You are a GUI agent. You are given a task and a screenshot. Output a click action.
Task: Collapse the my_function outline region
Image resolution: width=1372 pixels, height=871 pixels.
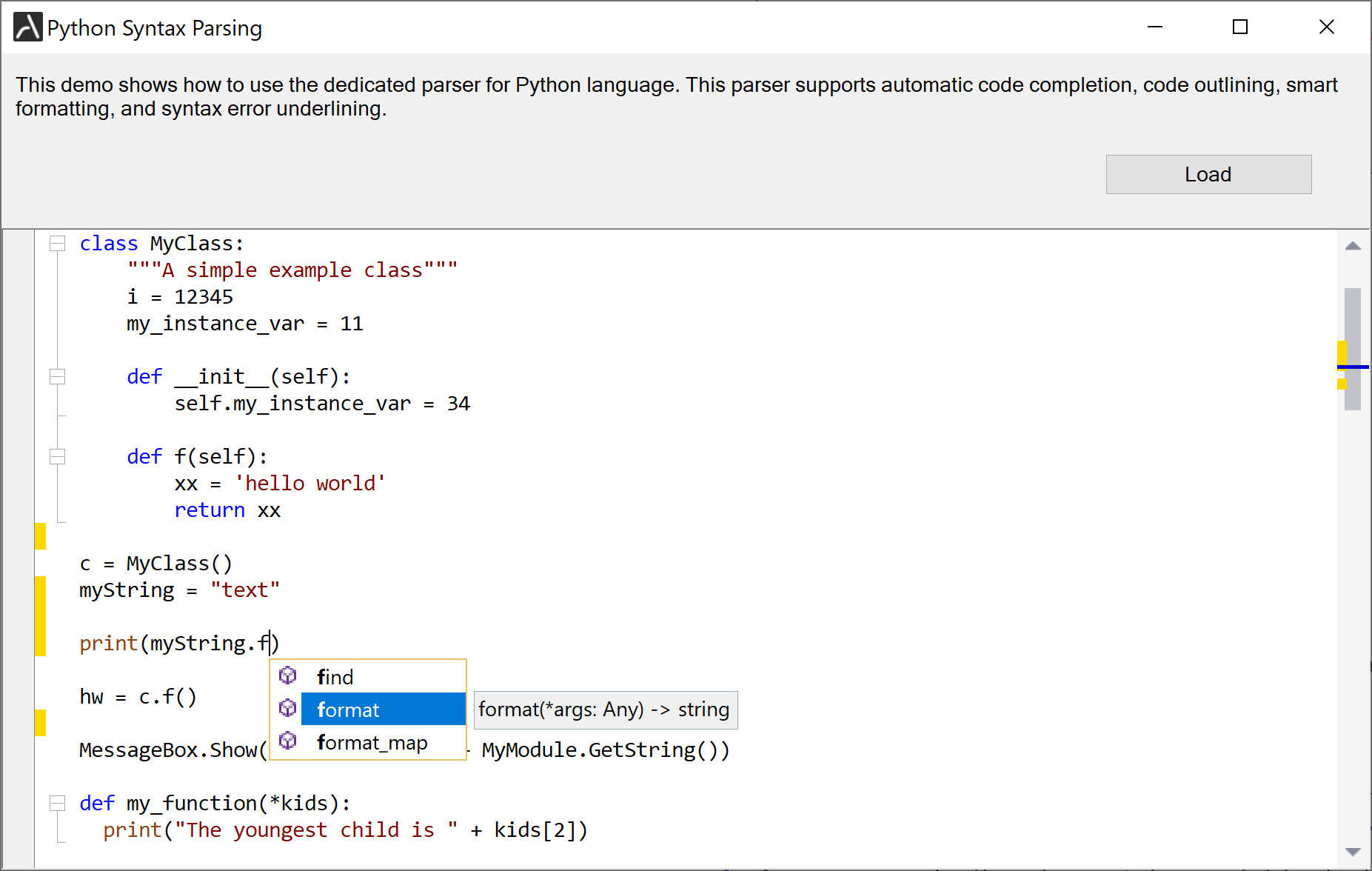click(57, 802)
